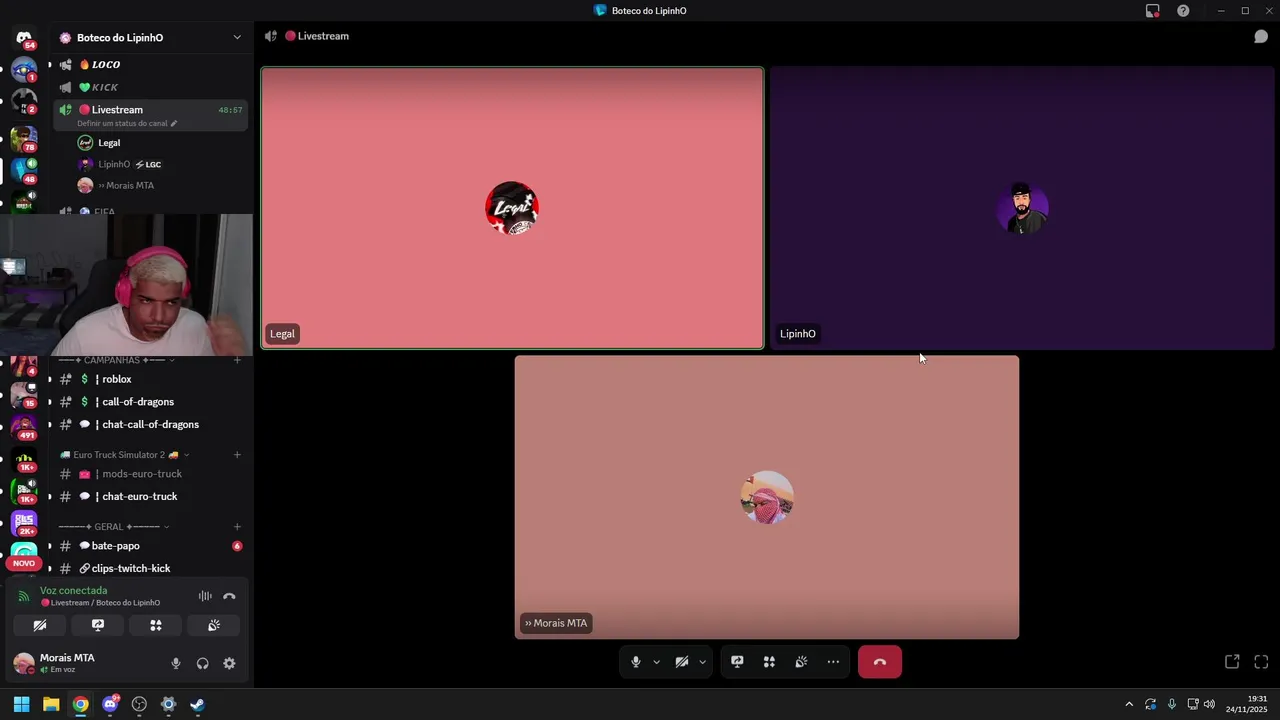Open the LOCO announcement channel
Image resolution: width=1280 pixels, height=720 pixels.
tap(150, 64)
